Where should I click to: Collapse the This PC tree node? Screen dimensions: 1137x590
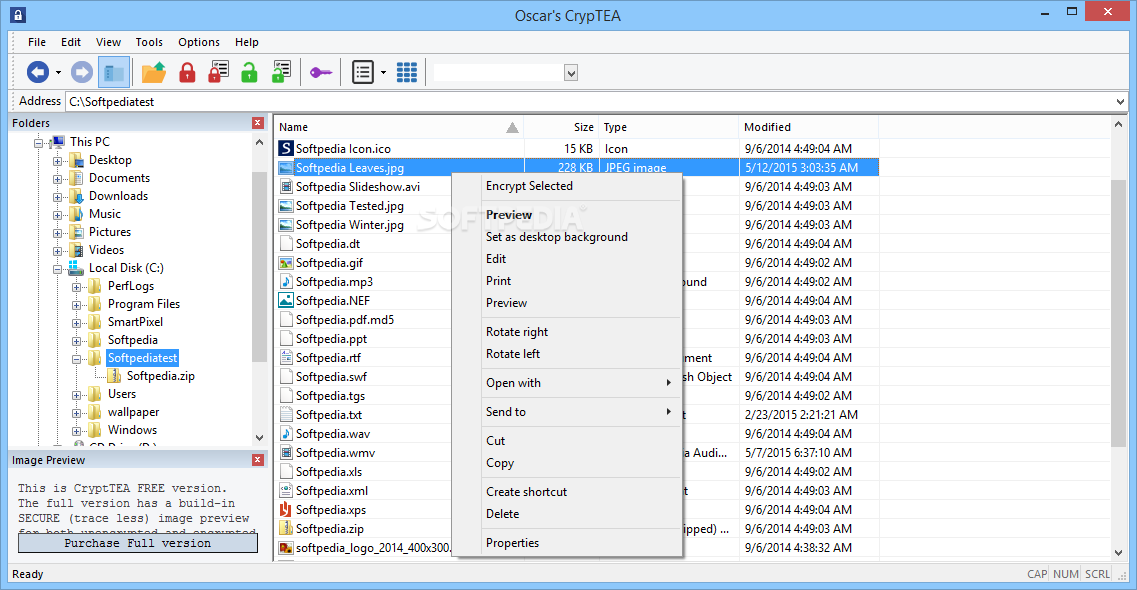(x=38, y=143)
